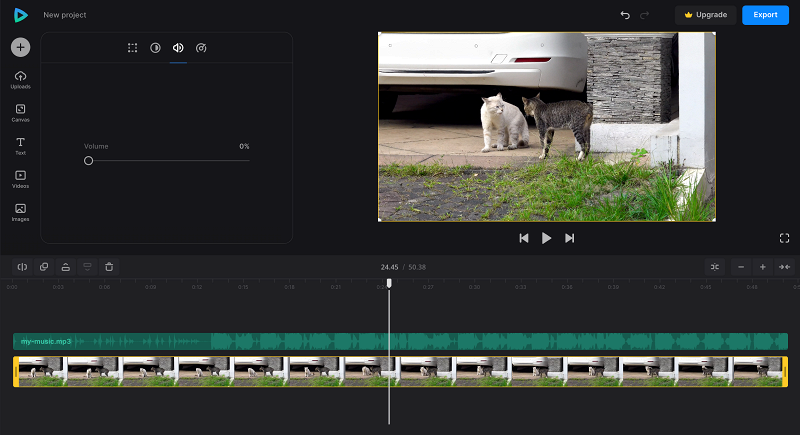Click the 0% volume value
This screenshot has height=435, width=800.
click(x=244, y=146)
